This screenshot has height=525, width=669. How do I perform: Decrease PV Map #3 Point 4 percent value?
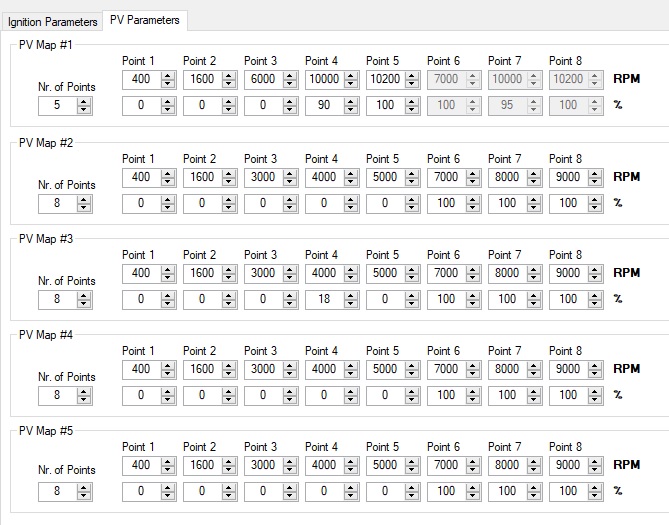(x=351, y=303)
